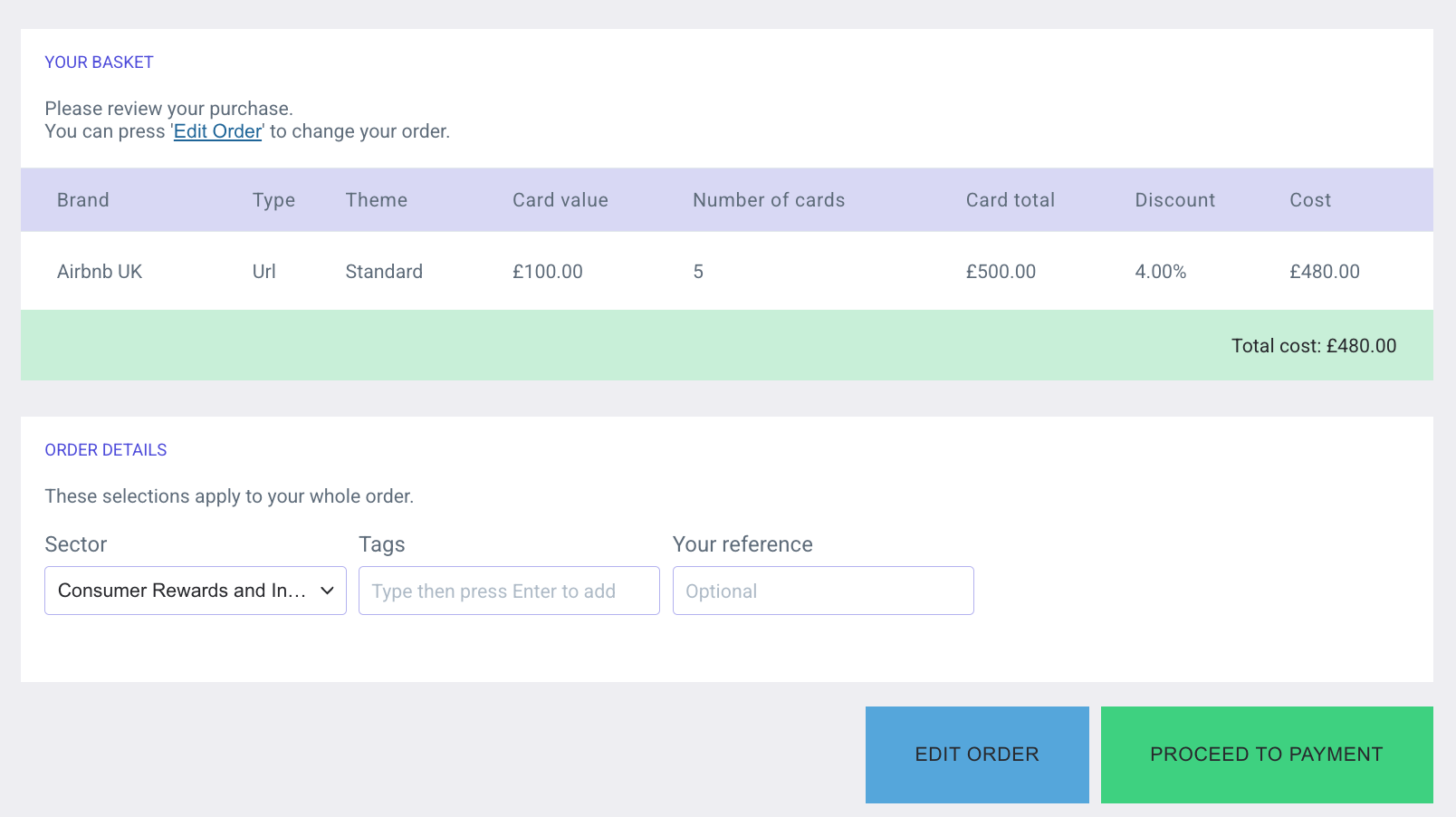Click the Cost column header
The image size is (1456, 817).
coord(1309,200)
